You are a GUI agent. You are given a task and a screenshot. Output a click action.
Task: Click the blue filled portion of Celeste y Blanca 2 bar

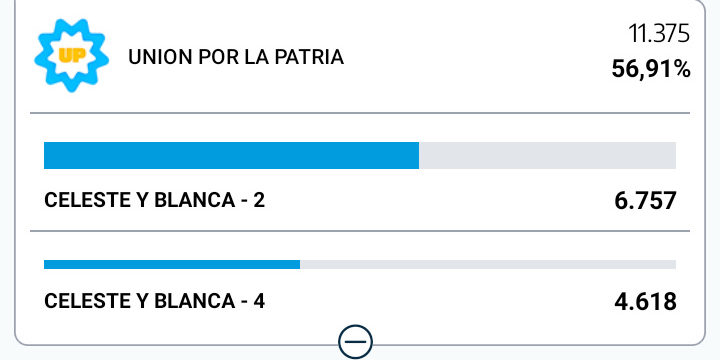[x=231, y=155]
